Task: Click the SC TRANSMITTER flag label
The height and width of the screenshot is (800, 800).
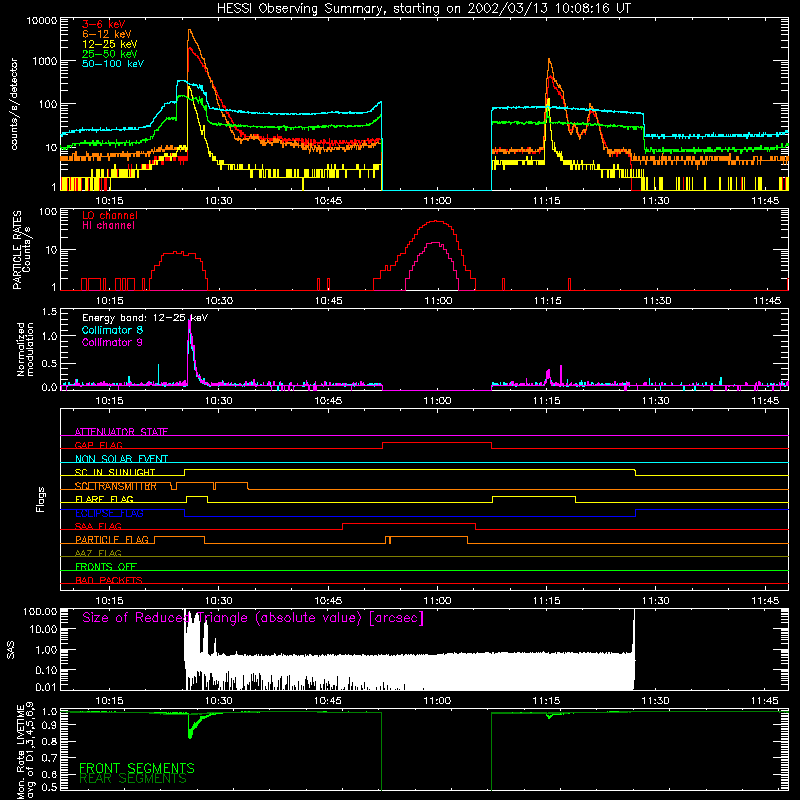Action: pyautogui.click(x=116, y=486)
